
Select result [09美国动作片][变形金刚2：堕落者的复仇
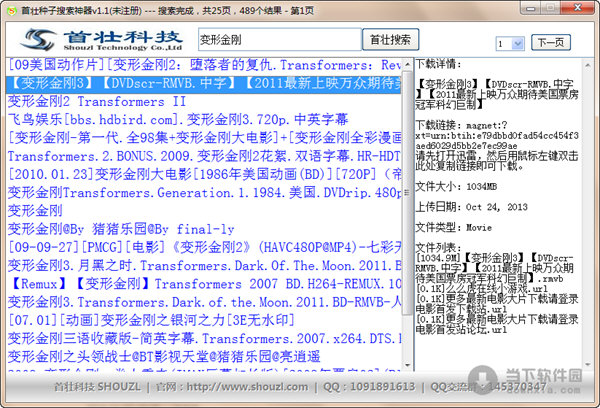(204, 65)
